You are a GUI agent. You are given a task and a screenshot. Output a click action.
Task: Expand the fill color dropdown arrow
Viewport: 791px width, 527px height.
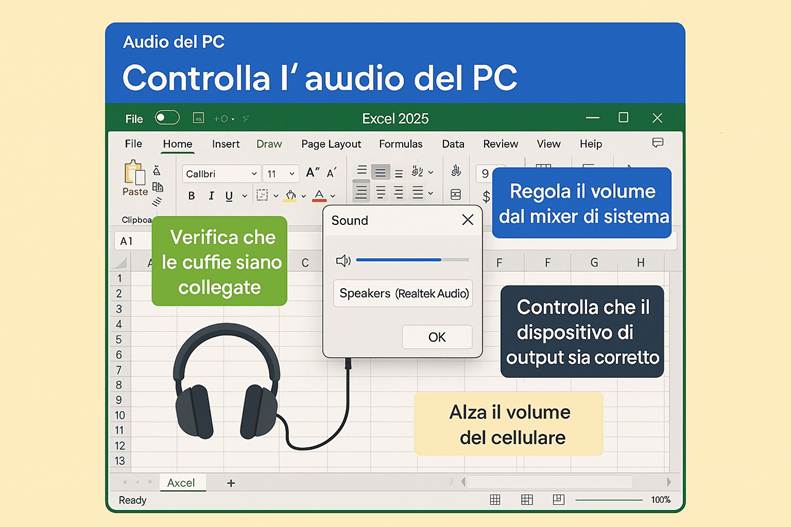[304, 196]
